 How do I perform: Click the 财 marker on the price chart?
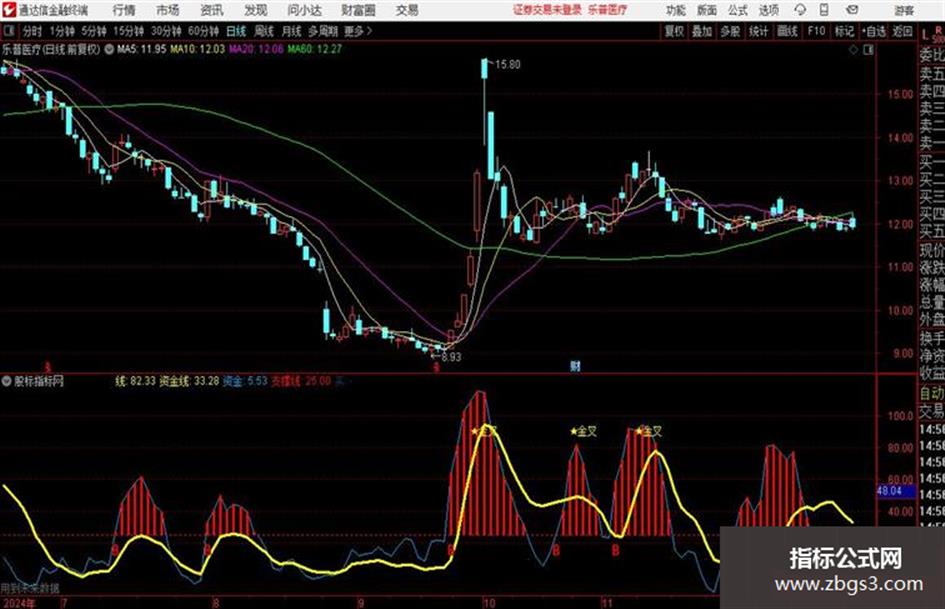click(576, 366)
